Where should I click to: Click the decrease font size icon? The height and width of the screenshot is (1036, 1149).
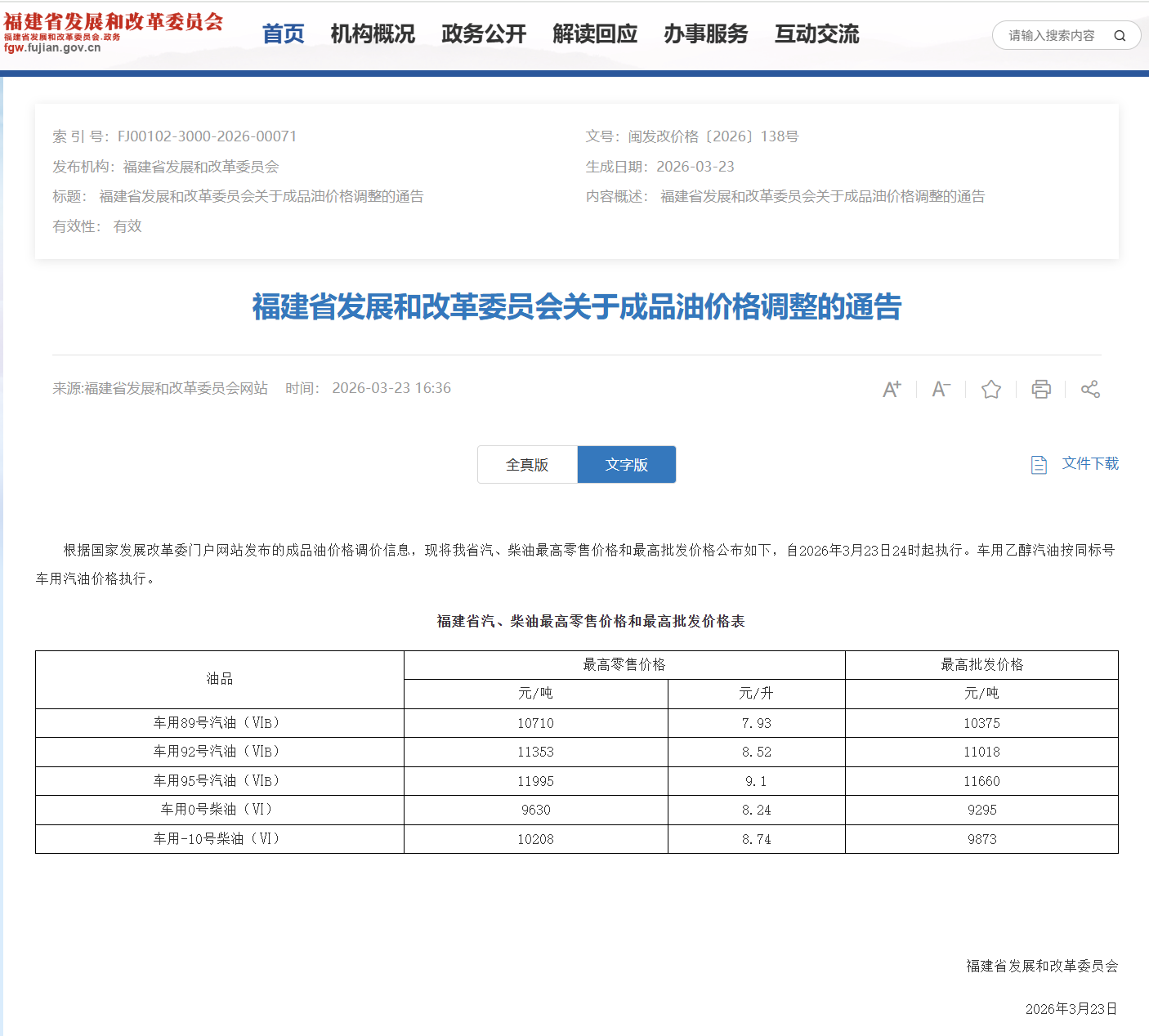[x=941, y=389]
